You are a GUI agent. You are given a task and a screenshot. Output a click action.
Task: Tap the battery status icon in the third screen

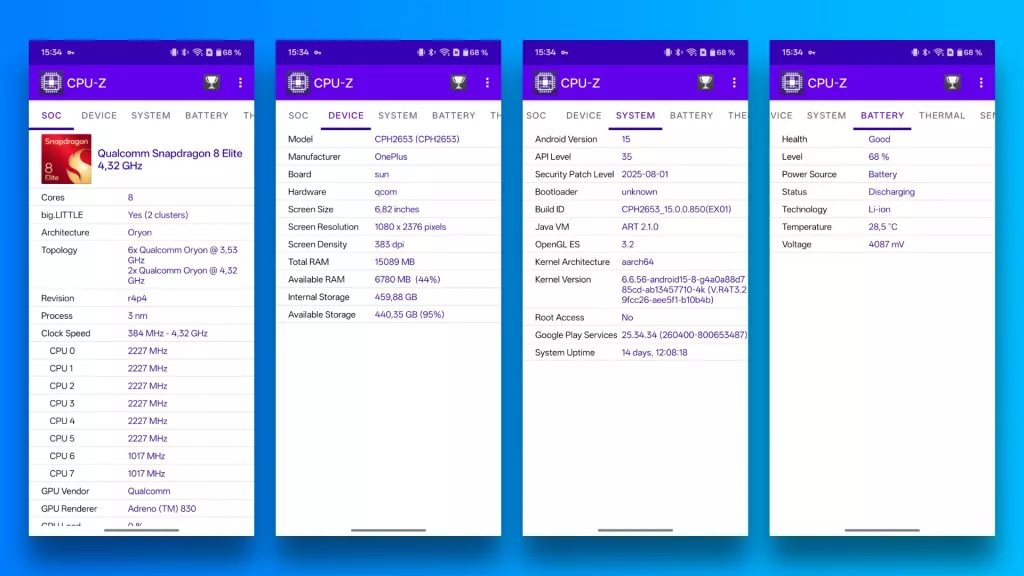point(712,52)
